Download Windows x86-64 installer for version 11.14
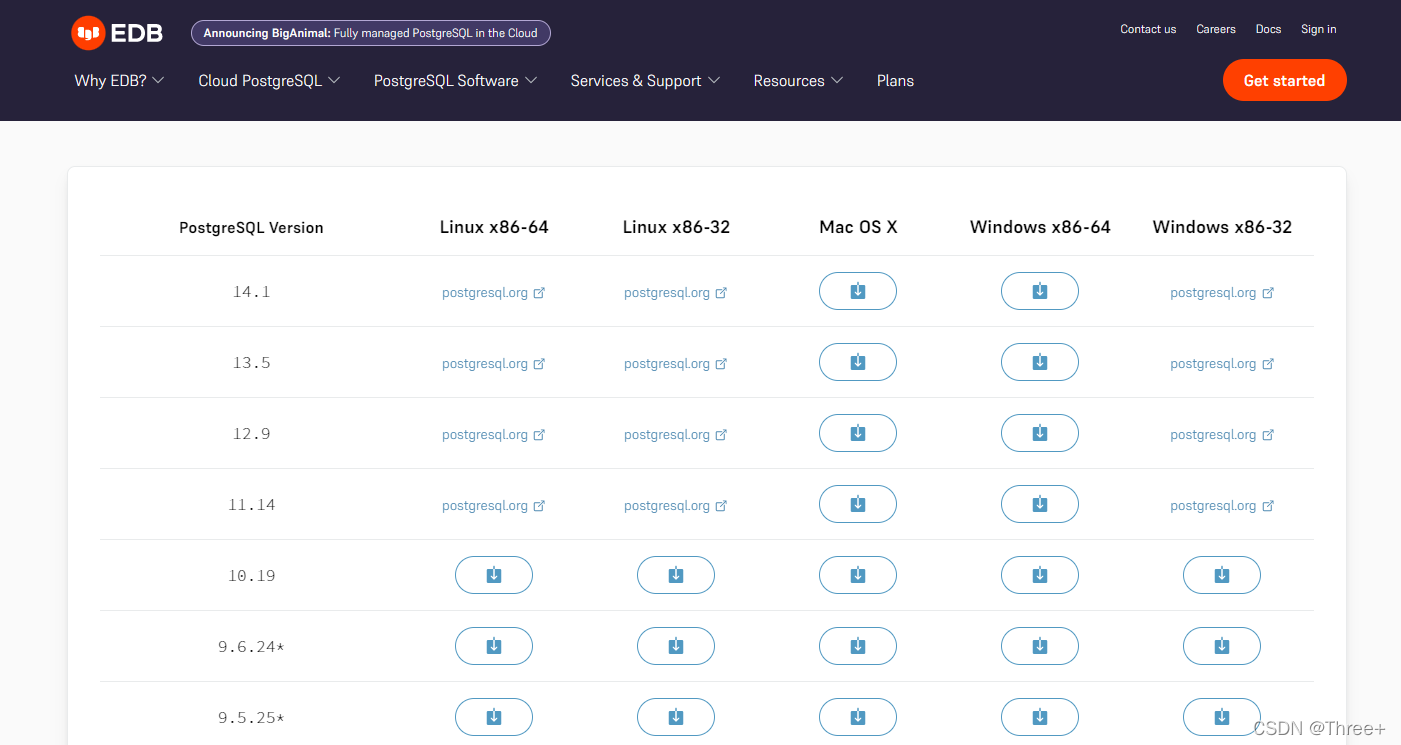The image size is (1401, 745). pos(1039,503)
